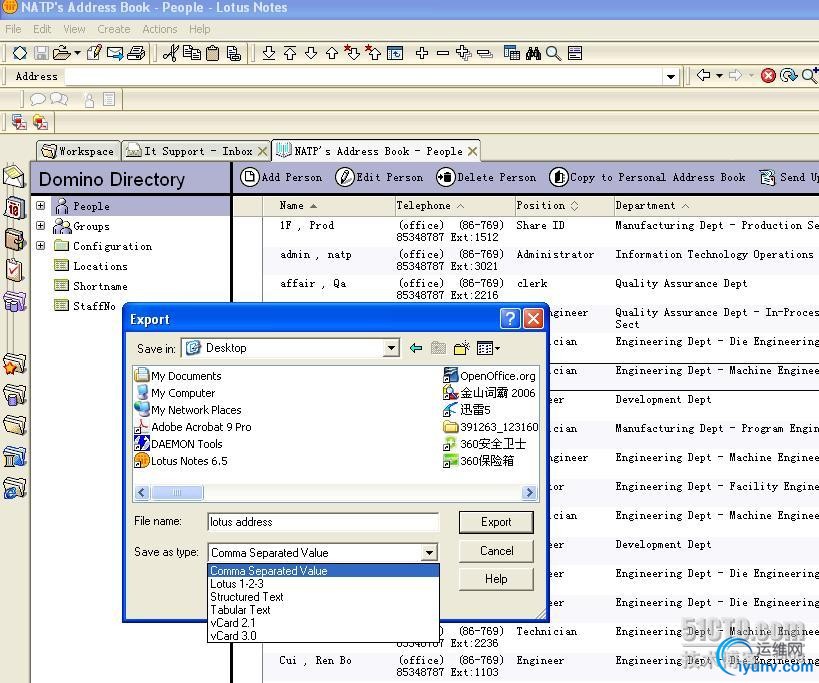
Task: Click Copy to Personal Address Book
Action: pos(648,177)
